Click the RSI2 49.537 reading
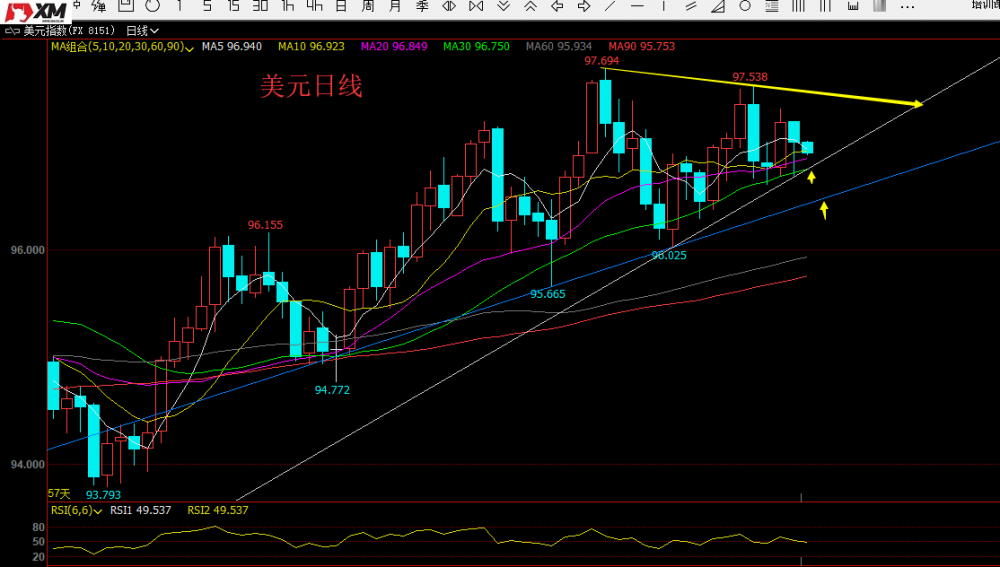1000x567 pixels. click(217, 510)
